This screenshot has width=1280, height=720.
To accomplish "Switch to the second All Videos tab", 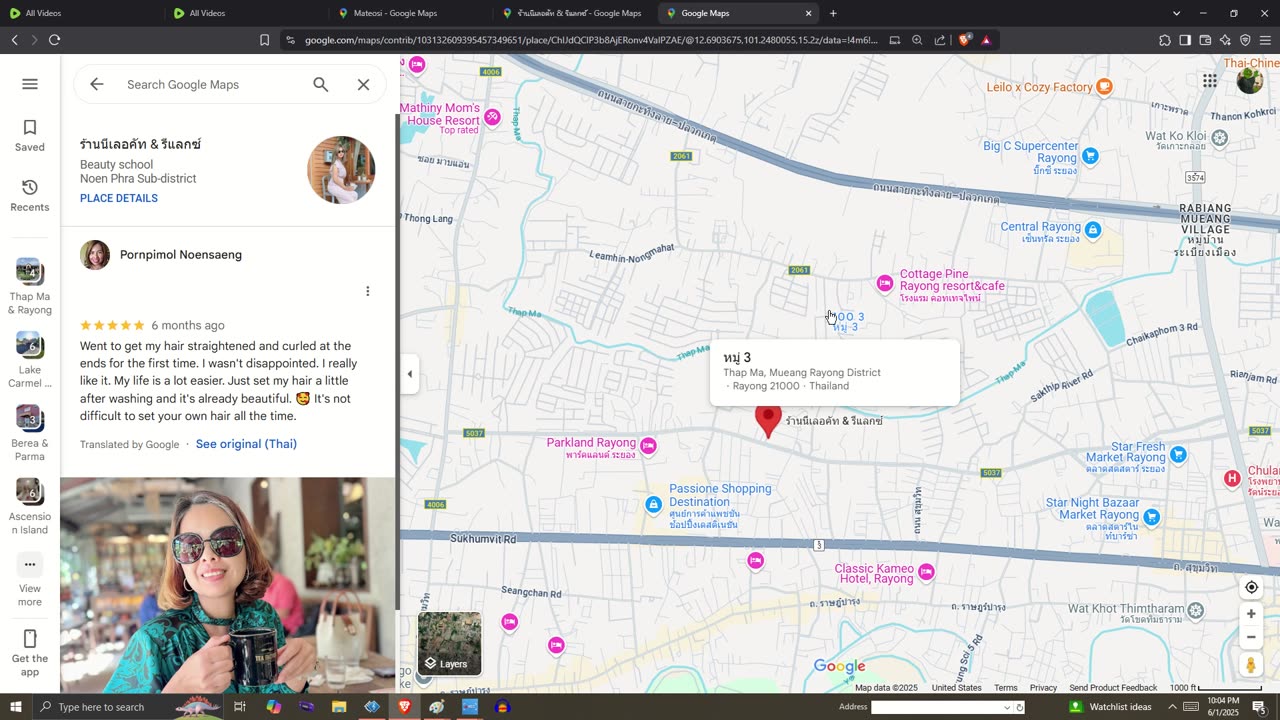I will [x=245, y=13].
